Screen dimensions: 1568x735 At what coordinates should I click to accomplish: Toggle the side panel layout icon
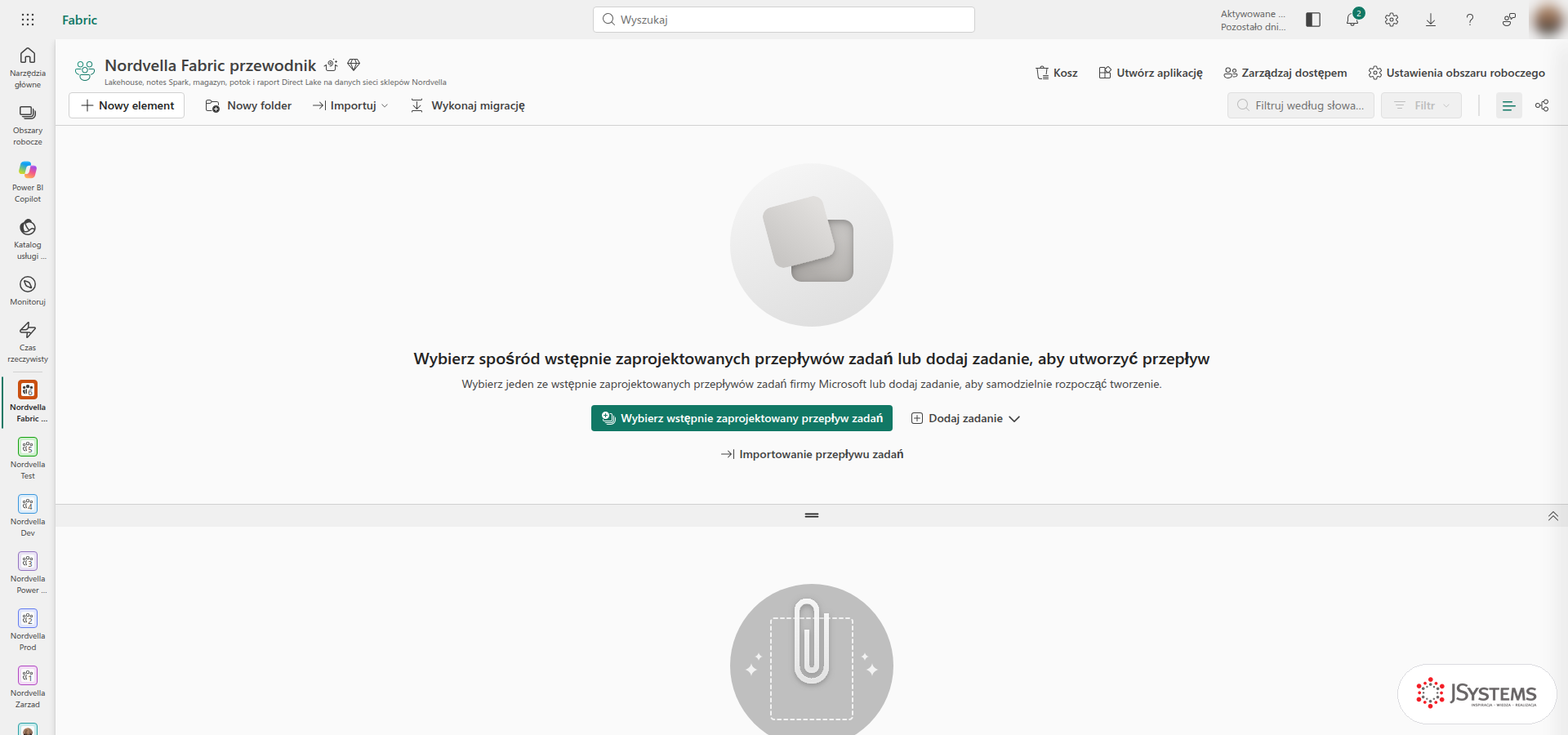pos(1313,20)
